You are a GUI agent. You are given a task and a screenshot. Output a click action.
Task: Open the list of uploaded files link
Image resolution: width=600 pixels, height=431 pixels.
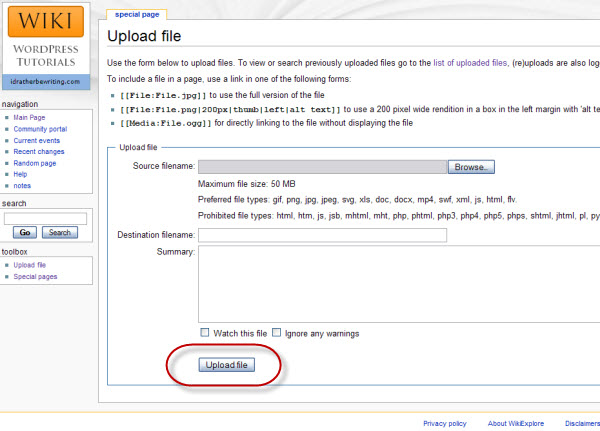[470, 63]
